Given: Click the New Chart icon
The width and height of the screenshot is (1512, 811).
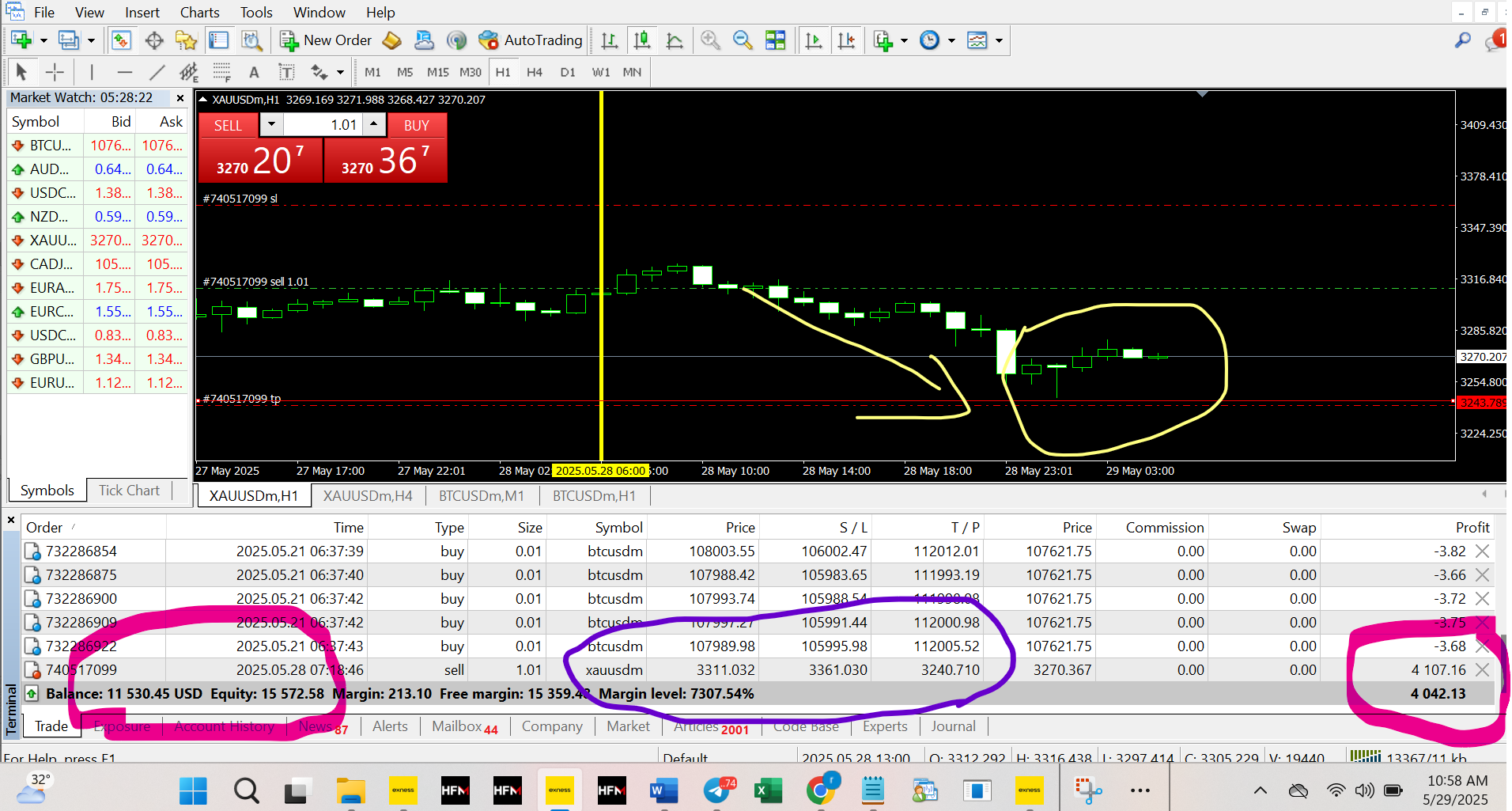Looking at the screenshot, I should coord(21,40).
